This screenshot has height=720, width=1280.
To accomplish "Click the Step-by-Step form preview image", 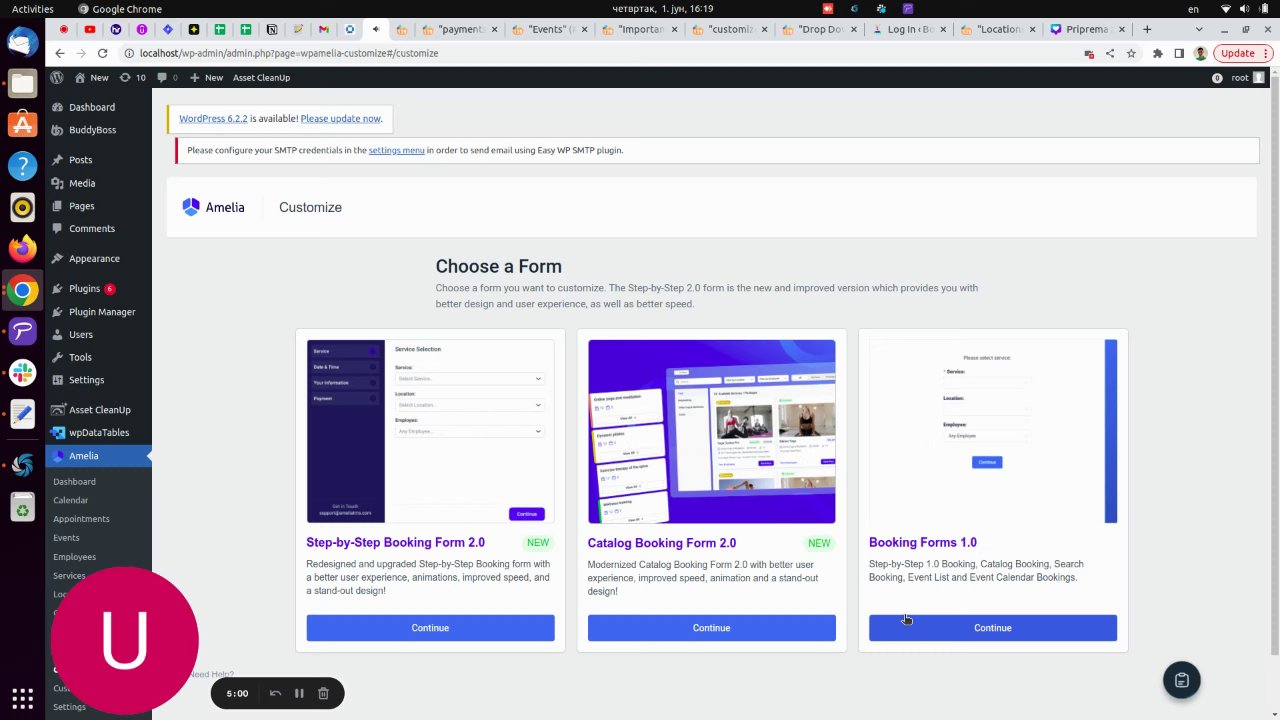I will tap(430, 431).
